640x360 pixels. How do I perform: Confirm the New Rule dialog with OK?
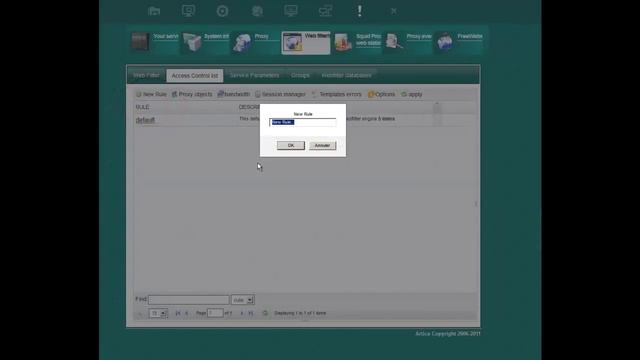291,145
